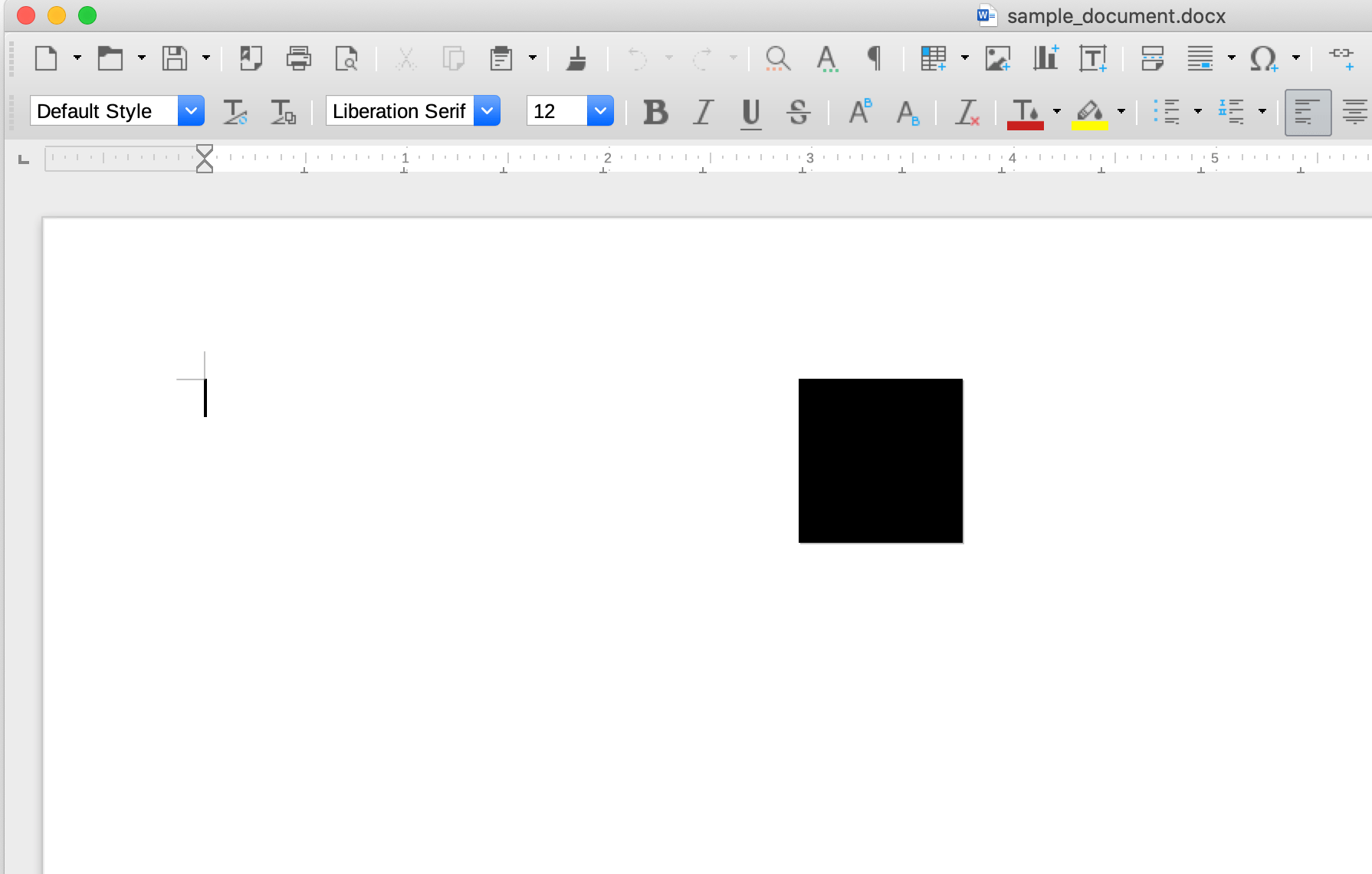This screenshot has height=874, width=1372.
Task: Open the font color dropdown arrow
Action: coord(1057,112)
